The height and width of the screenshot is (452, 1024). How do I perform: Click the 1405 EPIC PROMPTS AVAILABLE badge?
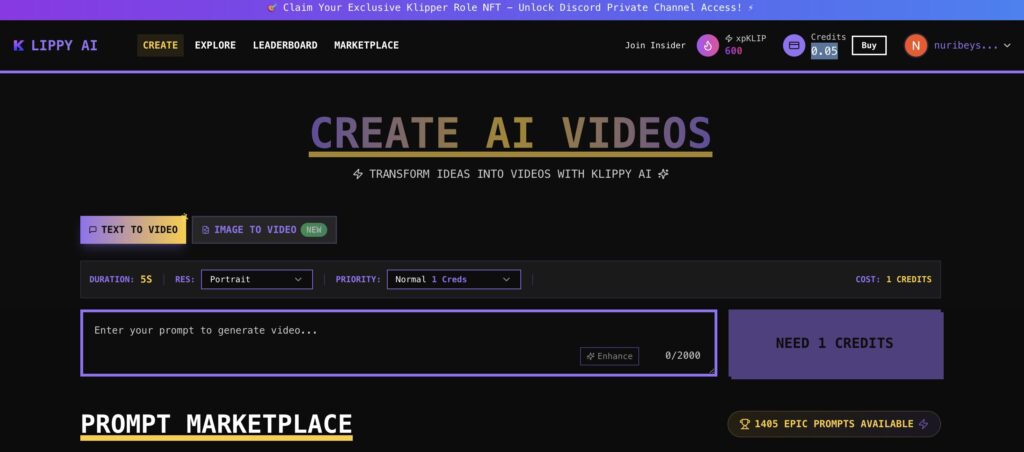coord(834,424)
